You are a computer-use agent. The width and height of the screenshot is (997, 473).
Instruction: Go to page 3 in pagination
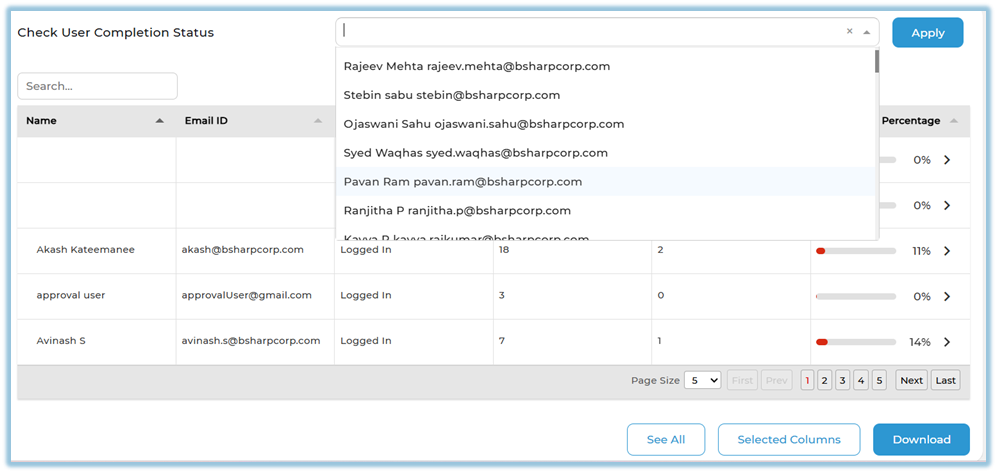pyautogui.click(x=843, y=380)
